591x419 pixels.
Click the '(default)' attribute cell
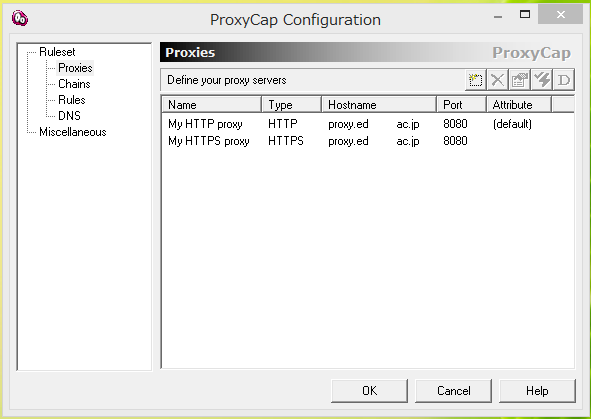pos(512,124)
